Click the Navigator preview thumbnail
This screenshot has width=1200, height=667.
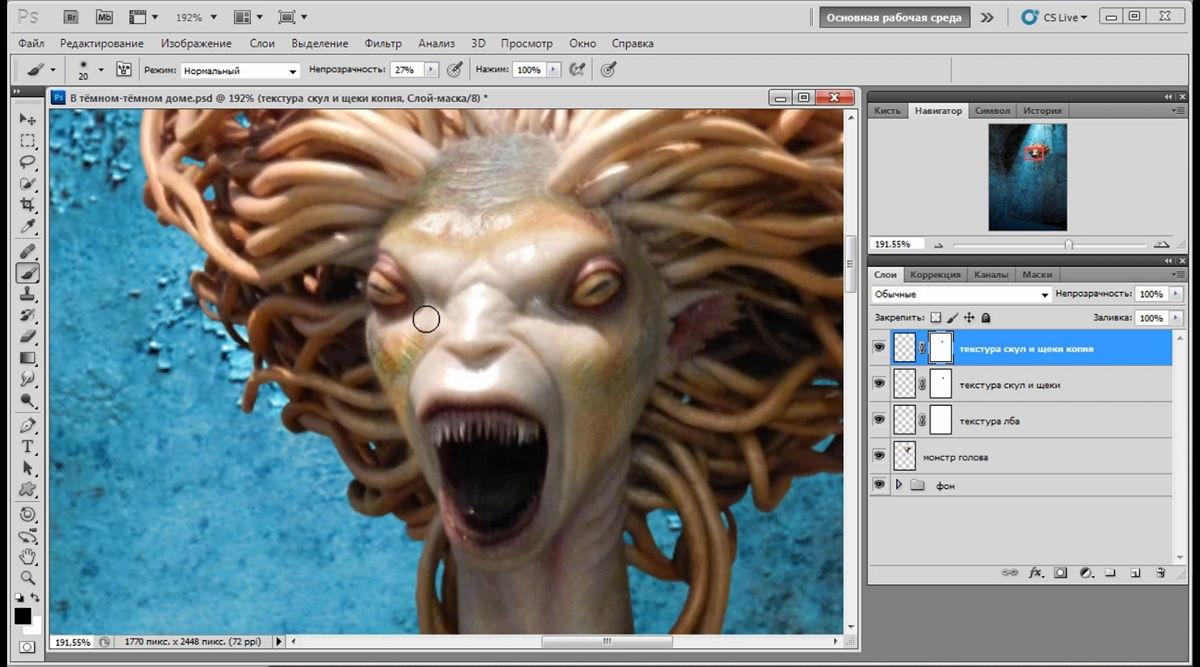pyautogui.click(x=1028, y=176)
